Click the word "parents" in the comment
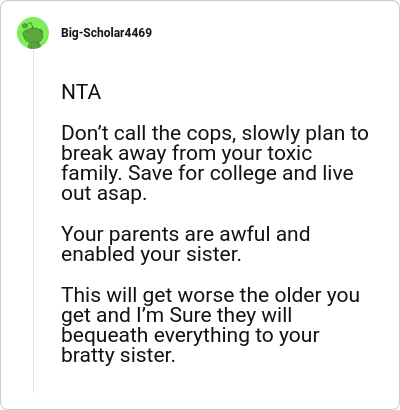The image size is (400, 410). 144,234
